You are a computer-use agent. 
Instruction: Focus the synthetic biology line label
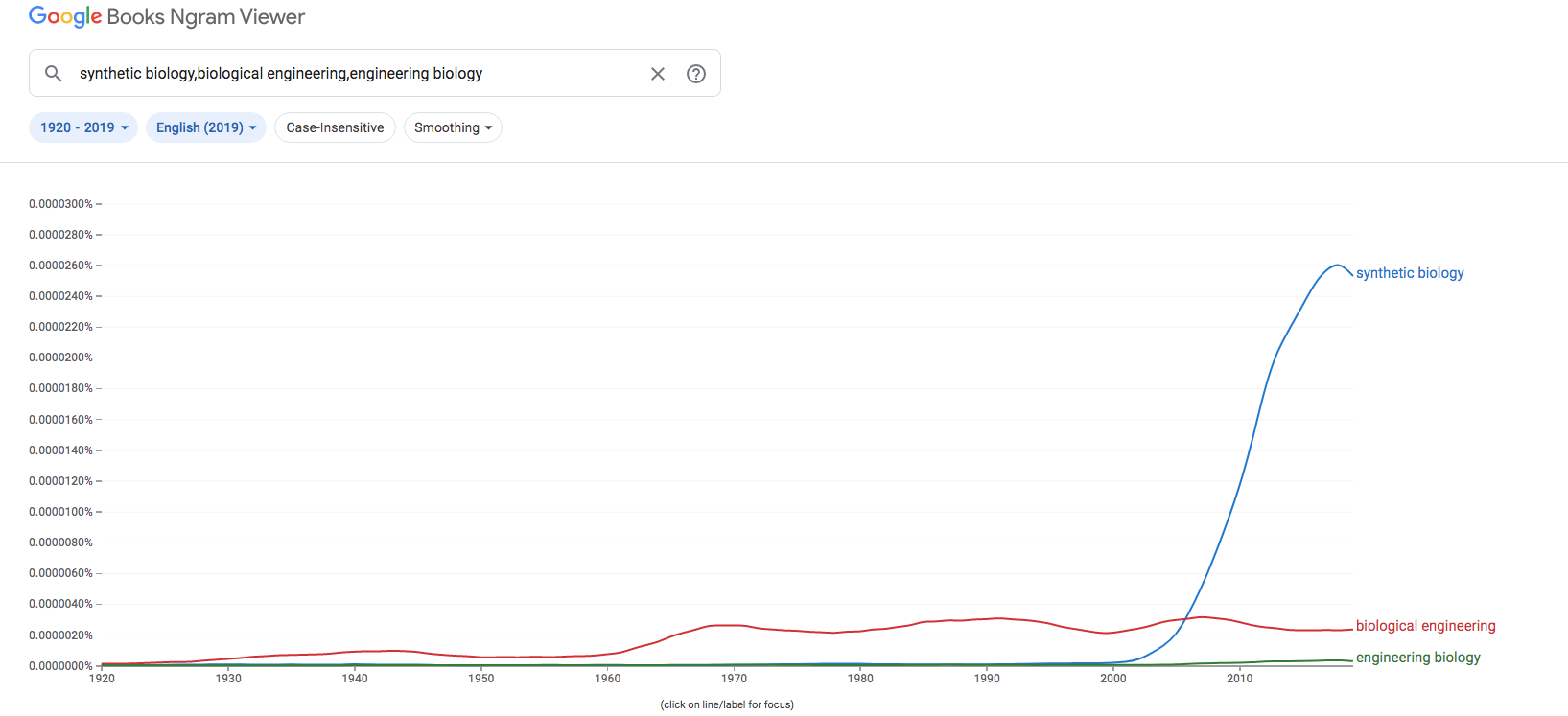[1410, 273]
